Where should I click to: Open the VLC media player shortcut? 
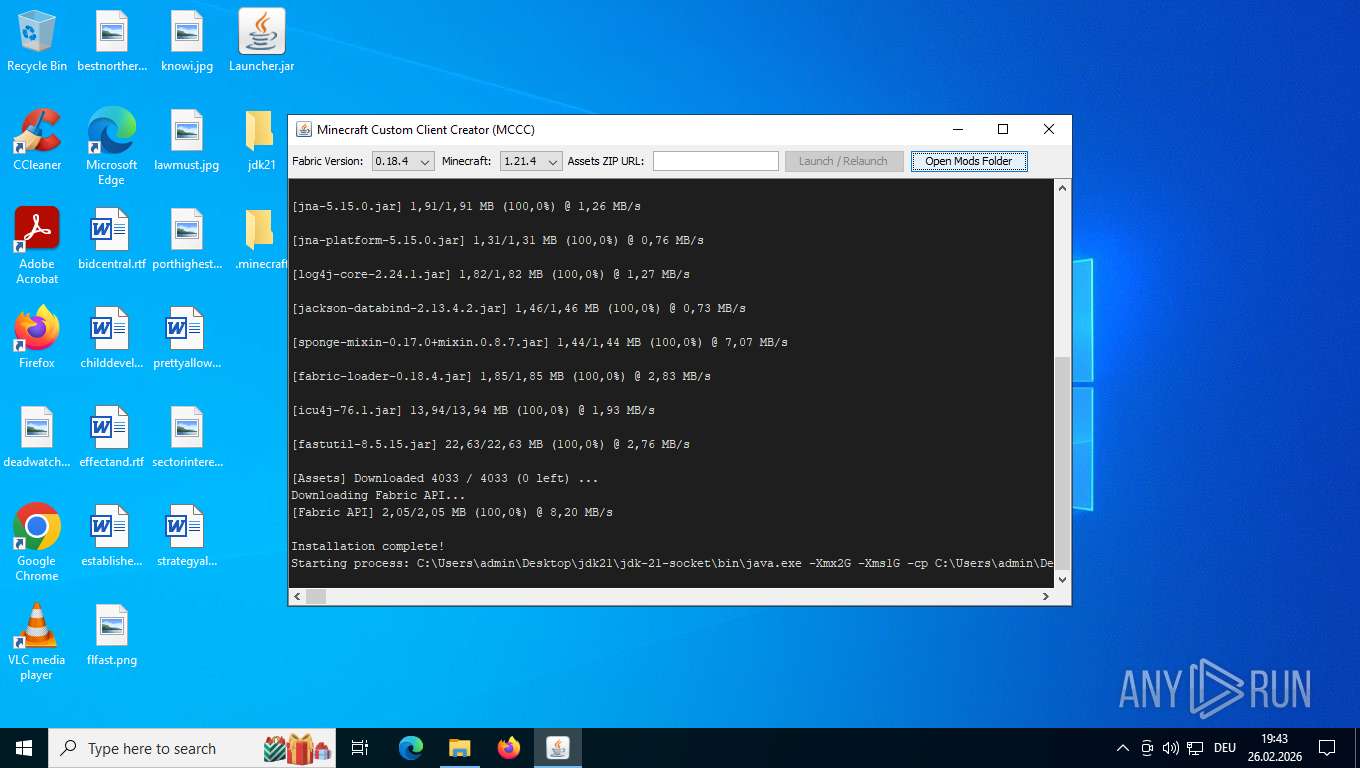point(37,642)
